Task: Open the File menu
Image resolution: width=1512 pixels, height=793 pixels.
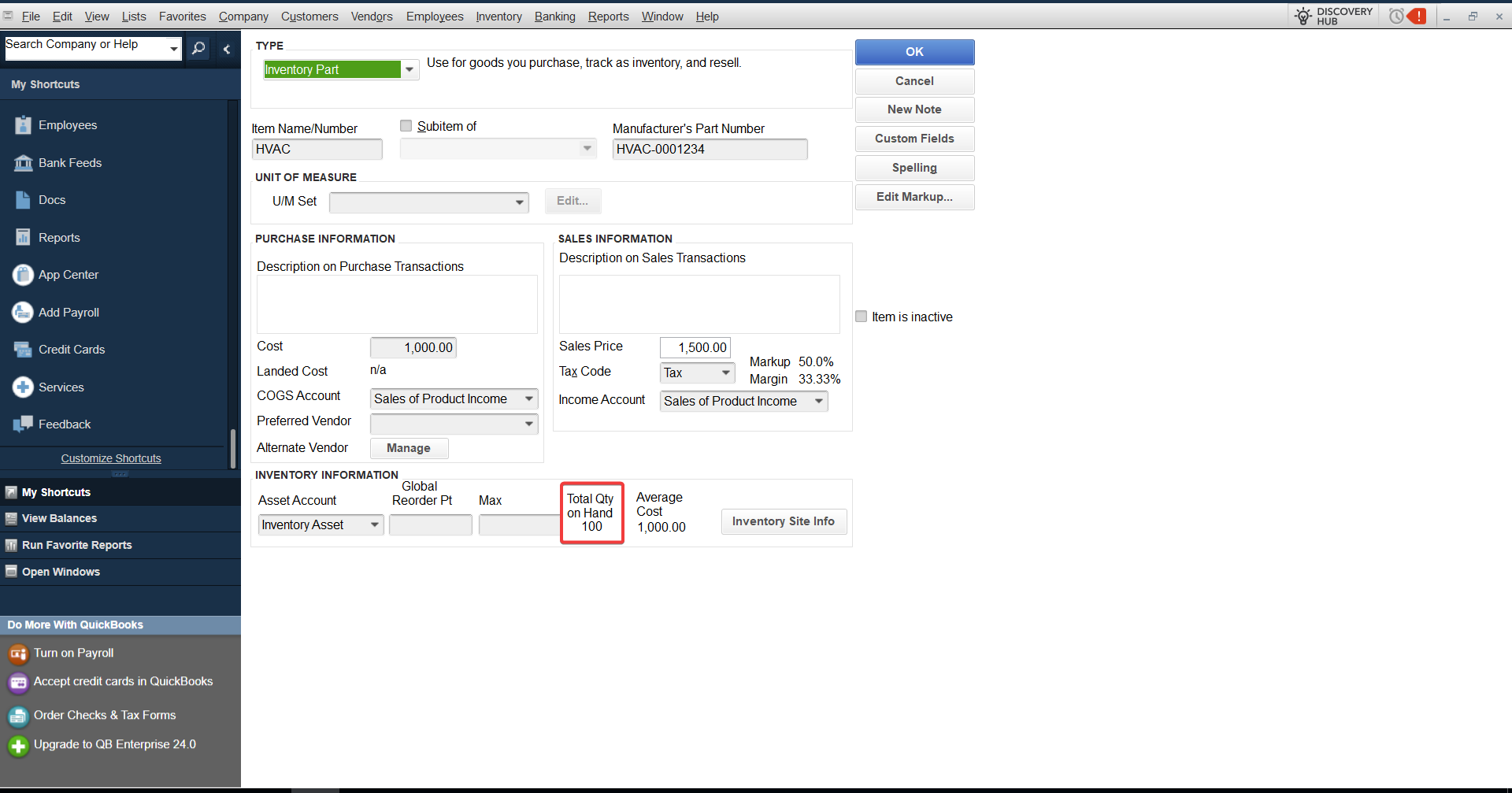Action: click(31, 17)
